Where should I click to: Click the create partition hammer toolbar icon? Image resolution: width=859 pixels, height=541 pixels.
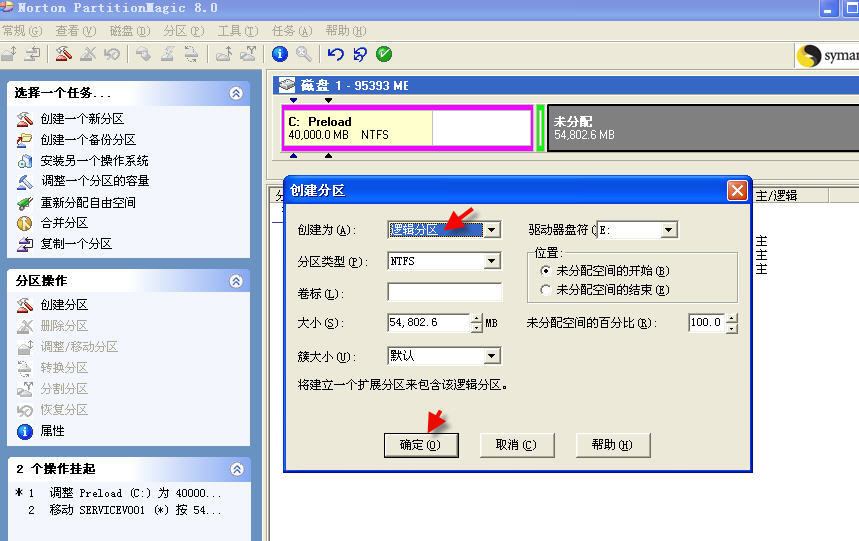pos(64,54)
